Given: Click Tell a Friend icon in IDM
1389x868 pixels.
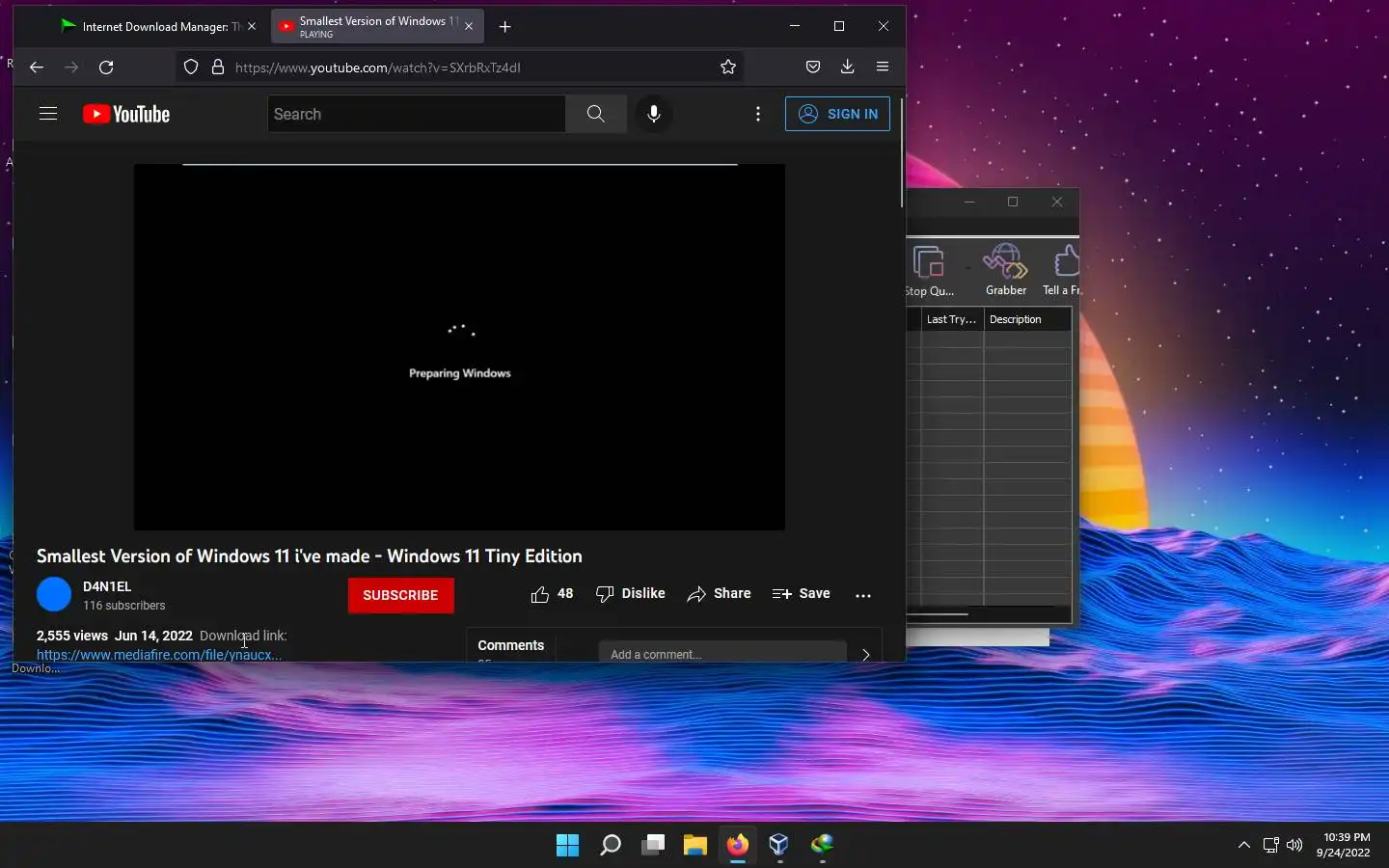Looking at the screenshot, I should click(x=1063, y=270).
